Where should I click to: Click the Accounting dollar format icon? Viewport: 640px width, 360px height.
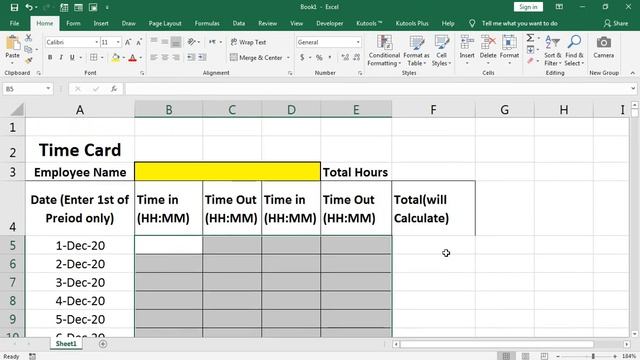coord(302,58)
